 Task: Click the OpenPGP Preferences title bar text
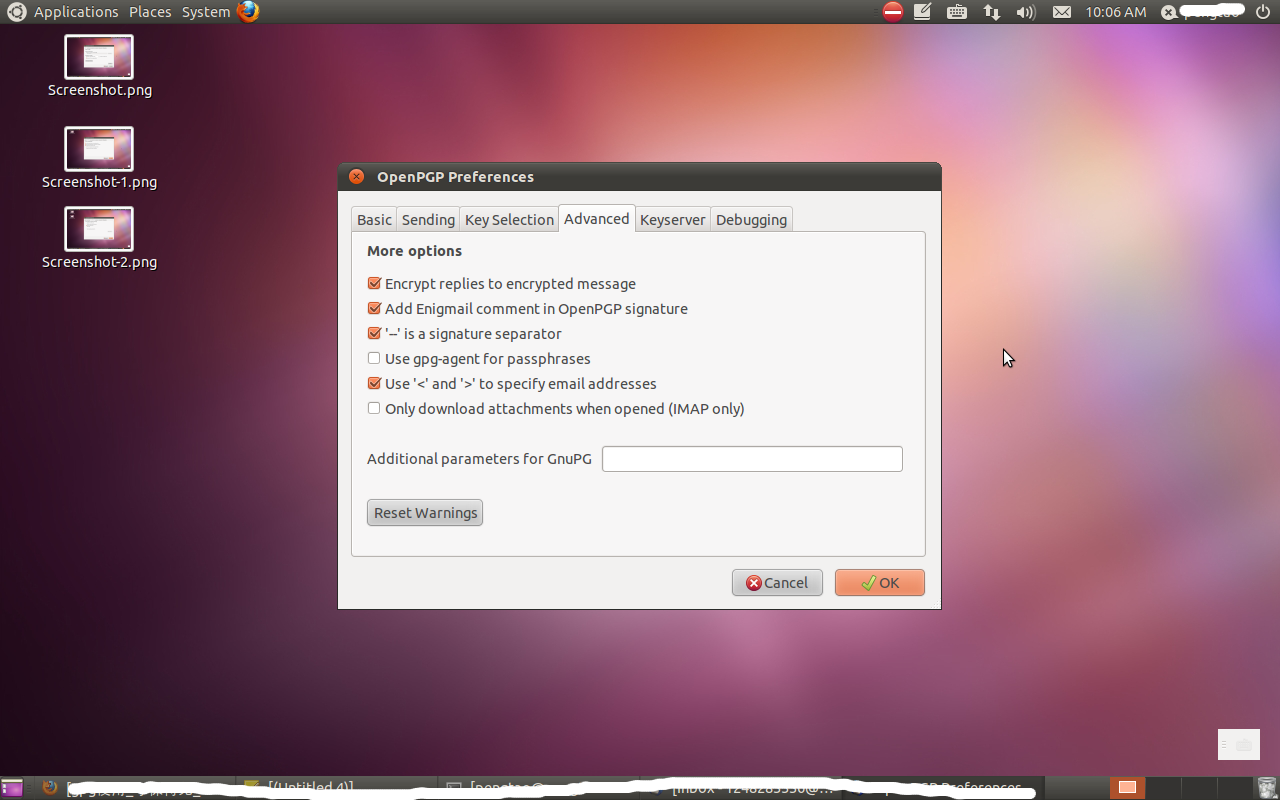tap(455, 177)
